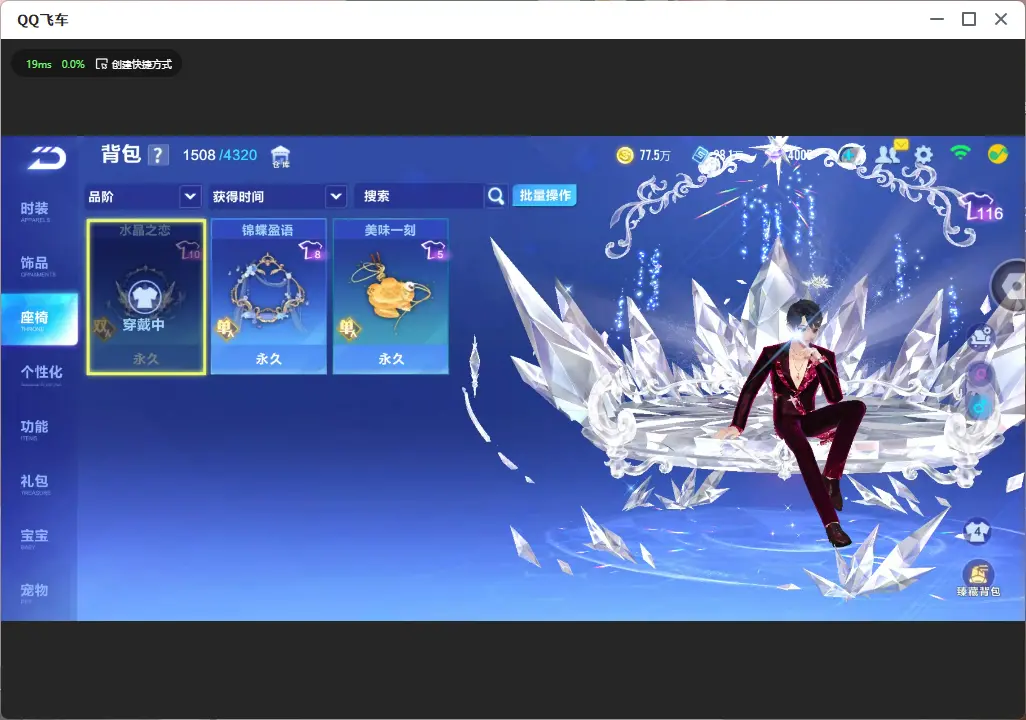Click the add currency plus icon
This screenshot has height=720, width=1026.
tap(849, 155)
